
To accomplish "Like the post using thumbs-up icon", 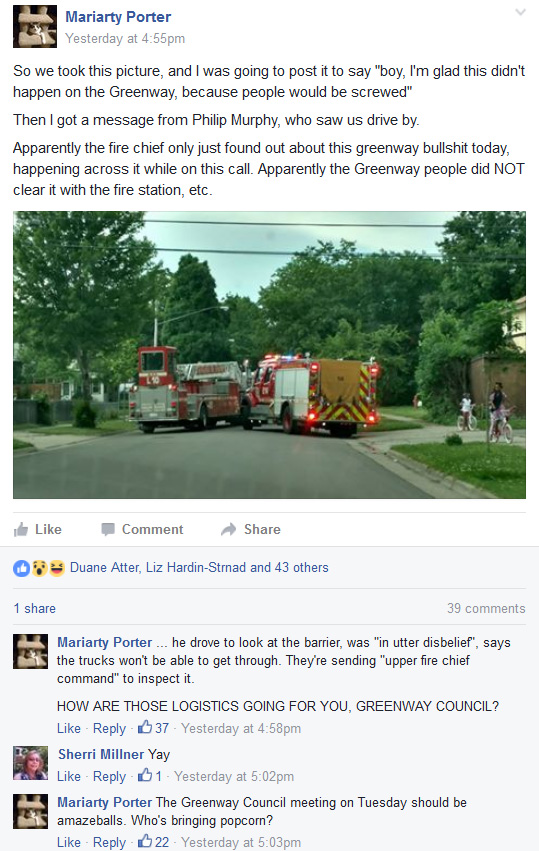I will pos(21,529).
